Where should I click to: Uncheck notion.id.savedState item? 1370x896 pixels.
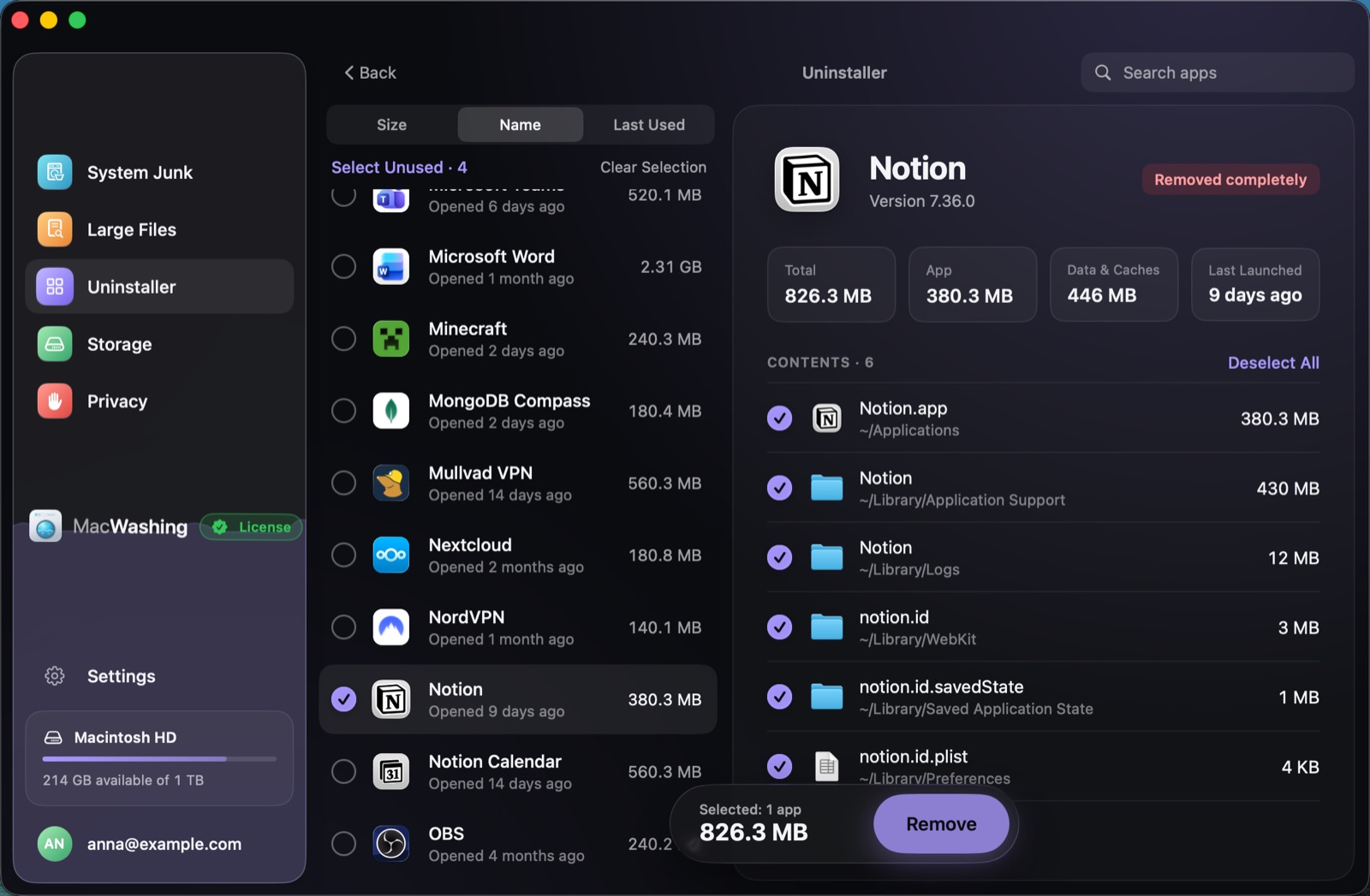779,697
